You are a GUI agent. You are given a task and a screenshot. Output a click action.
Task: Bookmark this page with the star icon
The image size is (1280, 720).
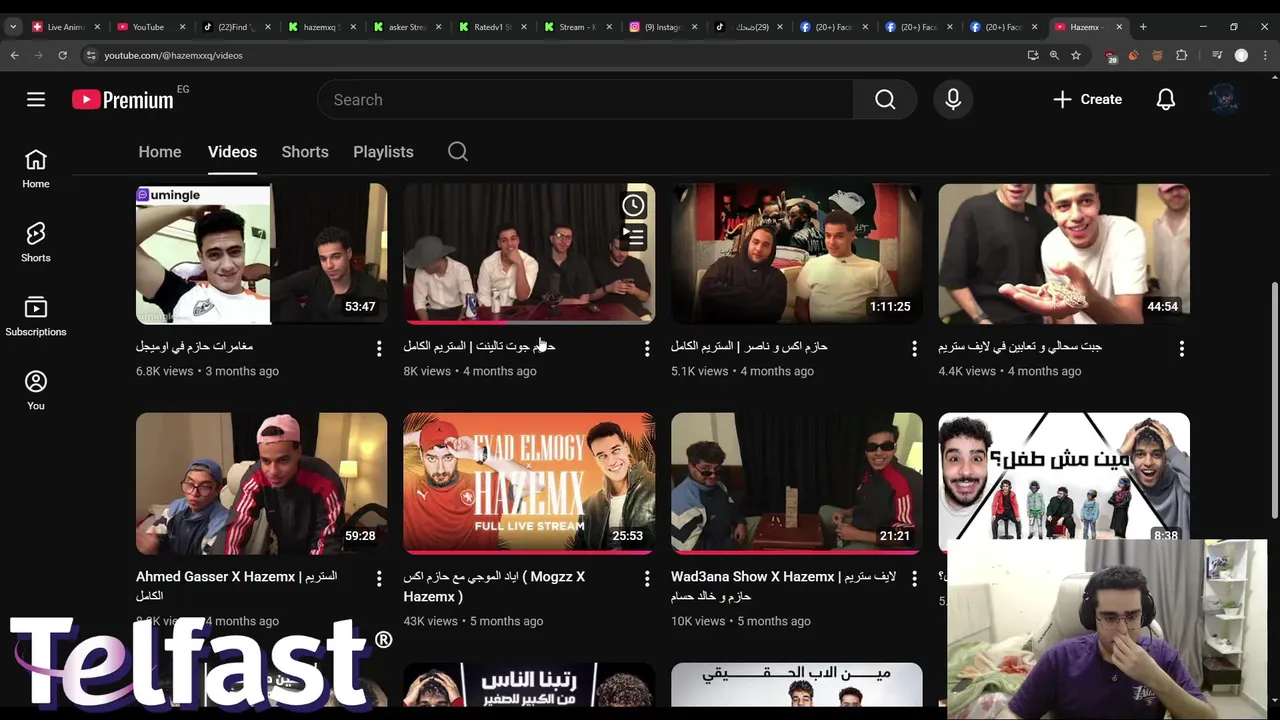tap(1076, 55)
